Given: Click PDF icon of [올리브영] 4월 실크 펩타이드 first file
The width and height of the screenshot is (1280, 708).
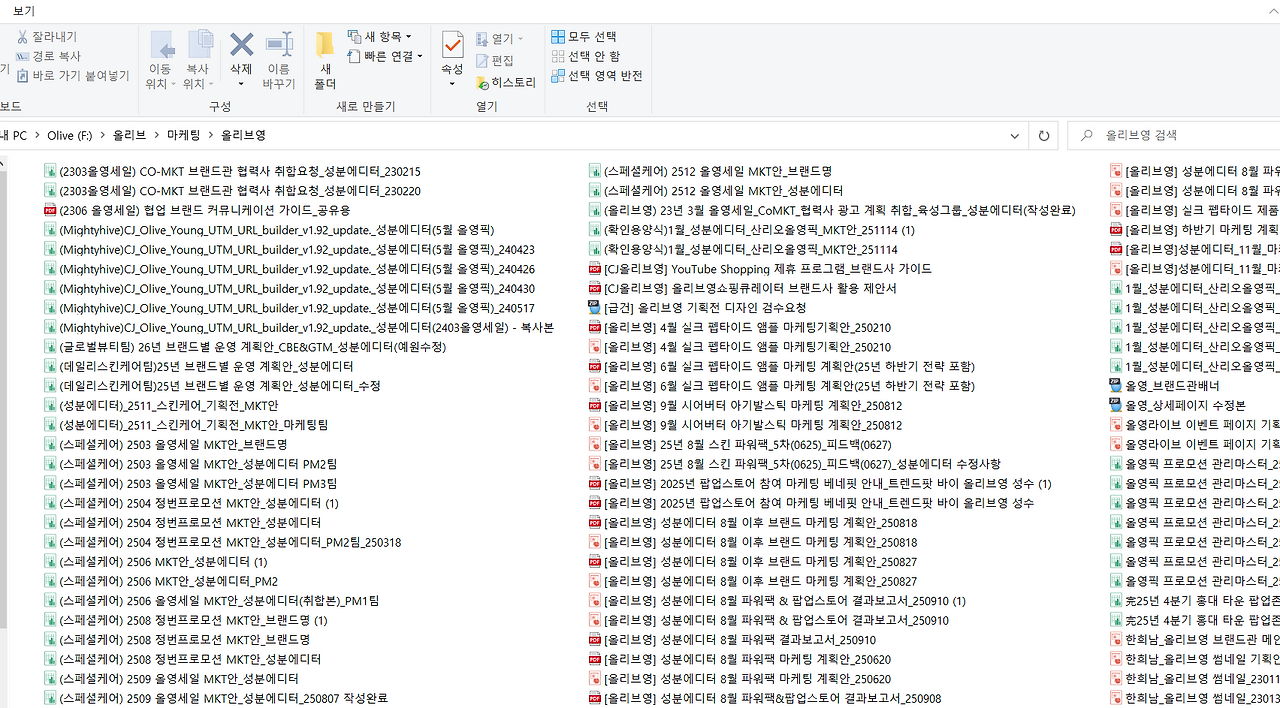Looking at the screenshot, I should (x=595, y=327).
